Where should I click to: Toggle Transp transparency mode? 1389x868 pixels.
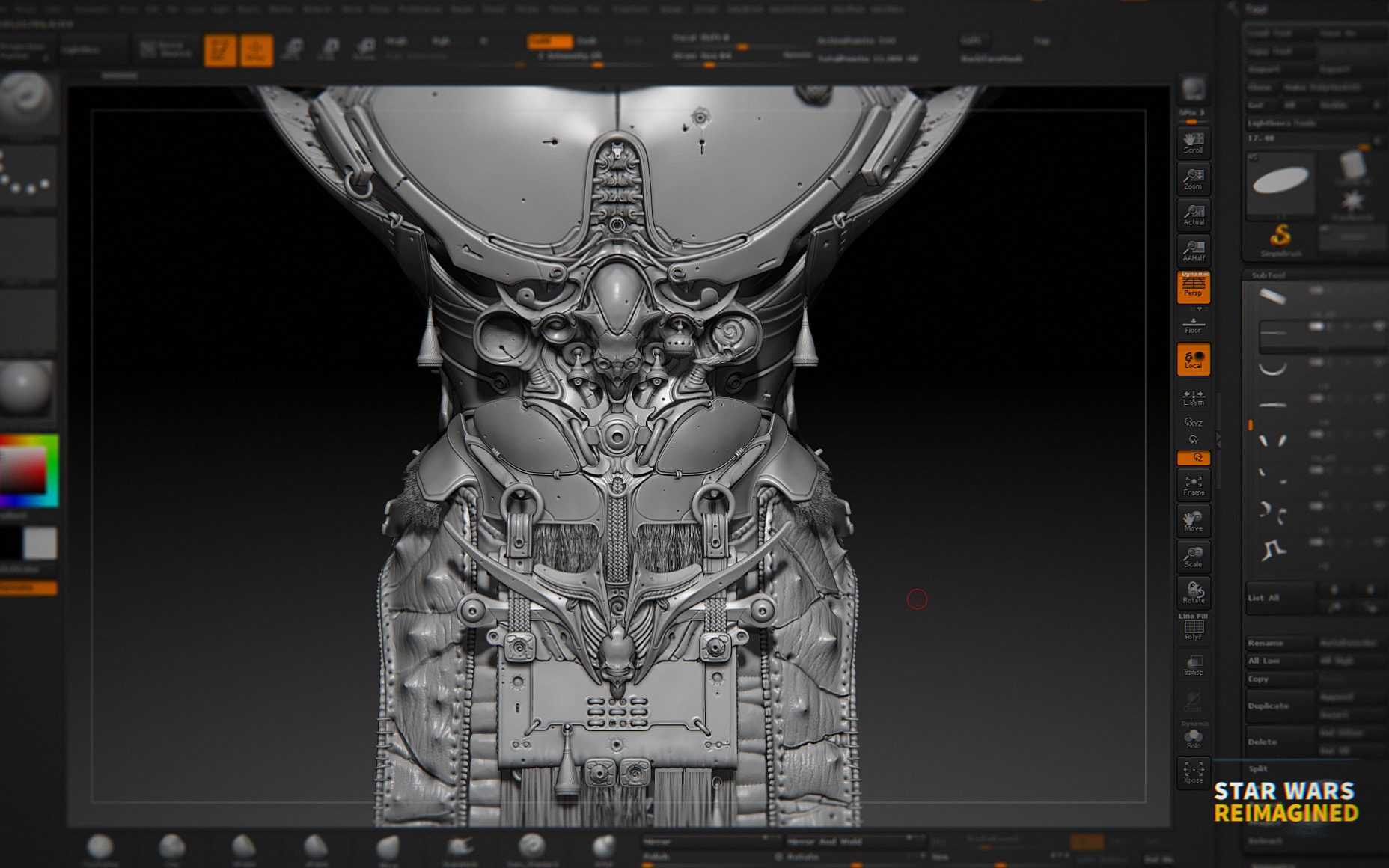coord(1193,664)
